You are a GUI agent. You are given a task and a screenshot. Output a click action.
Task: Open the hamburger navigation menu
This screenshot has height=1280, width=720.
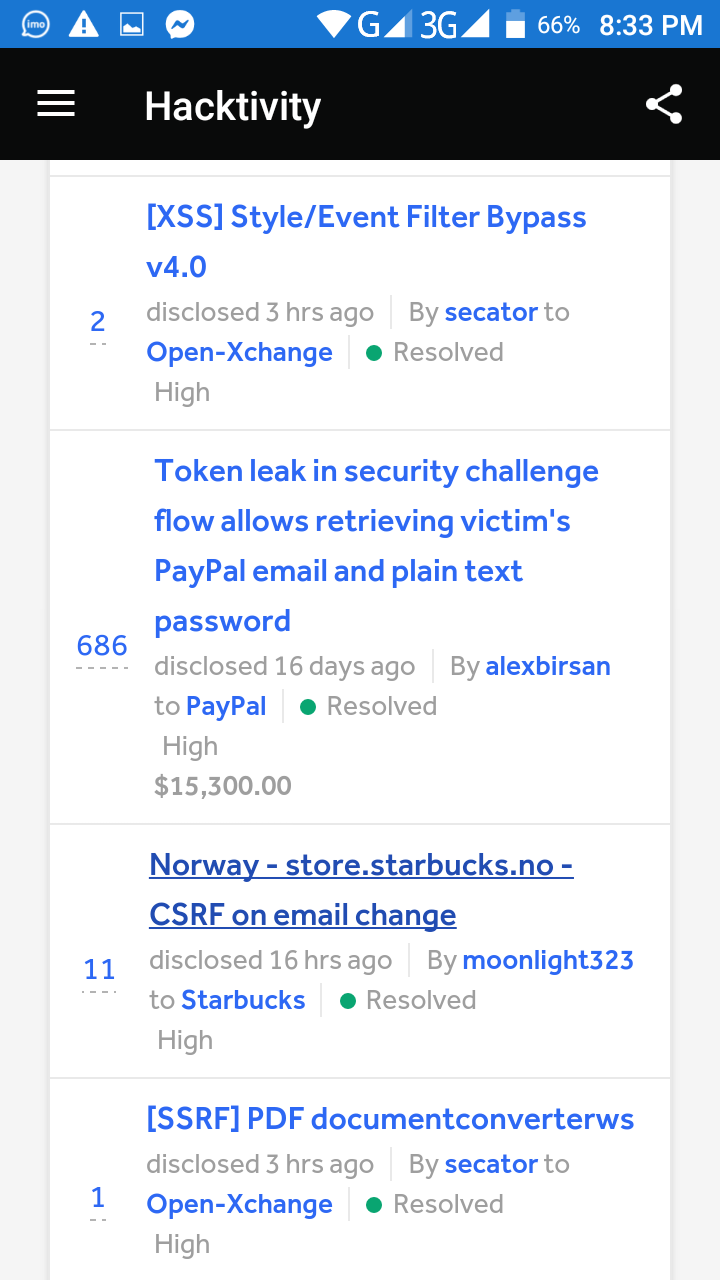click(56, 104)
